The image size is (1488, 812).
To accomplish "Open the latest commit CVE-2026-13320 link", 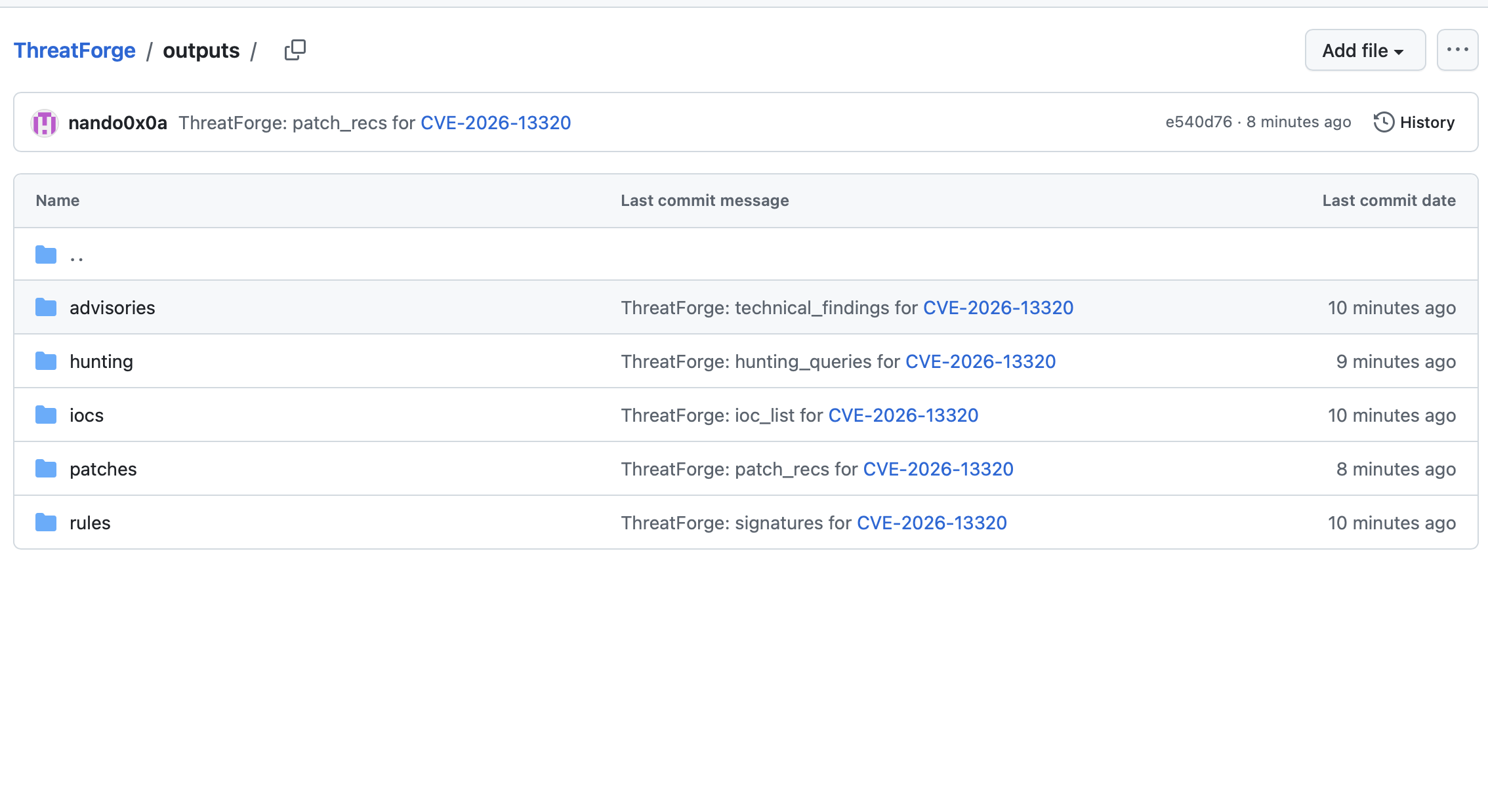I will tap(495, 123).
